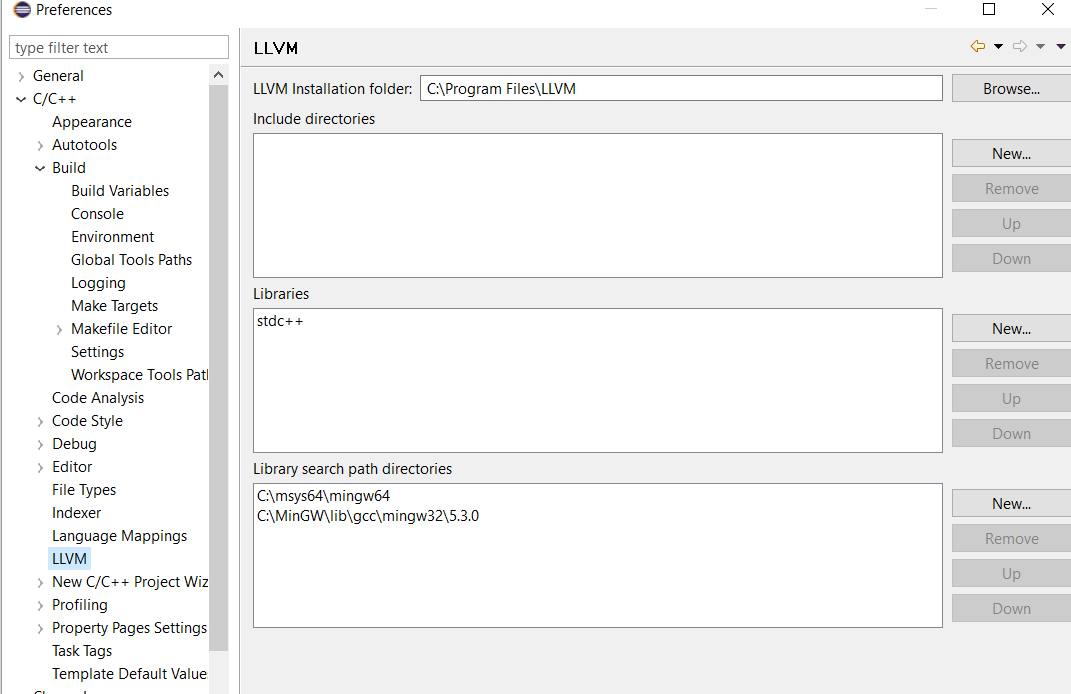Open the forward history dropdown arrow
Screen dimensions: 1071x694
click(x=1040, y=46)
